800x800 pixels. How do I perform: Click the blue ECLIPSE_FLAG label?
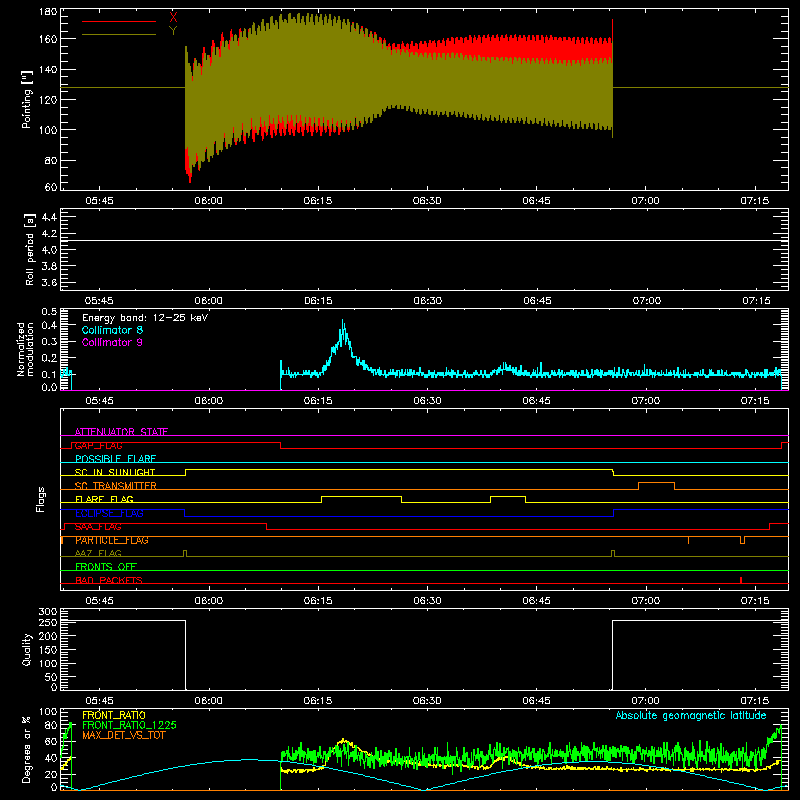[x=109, y=513]
